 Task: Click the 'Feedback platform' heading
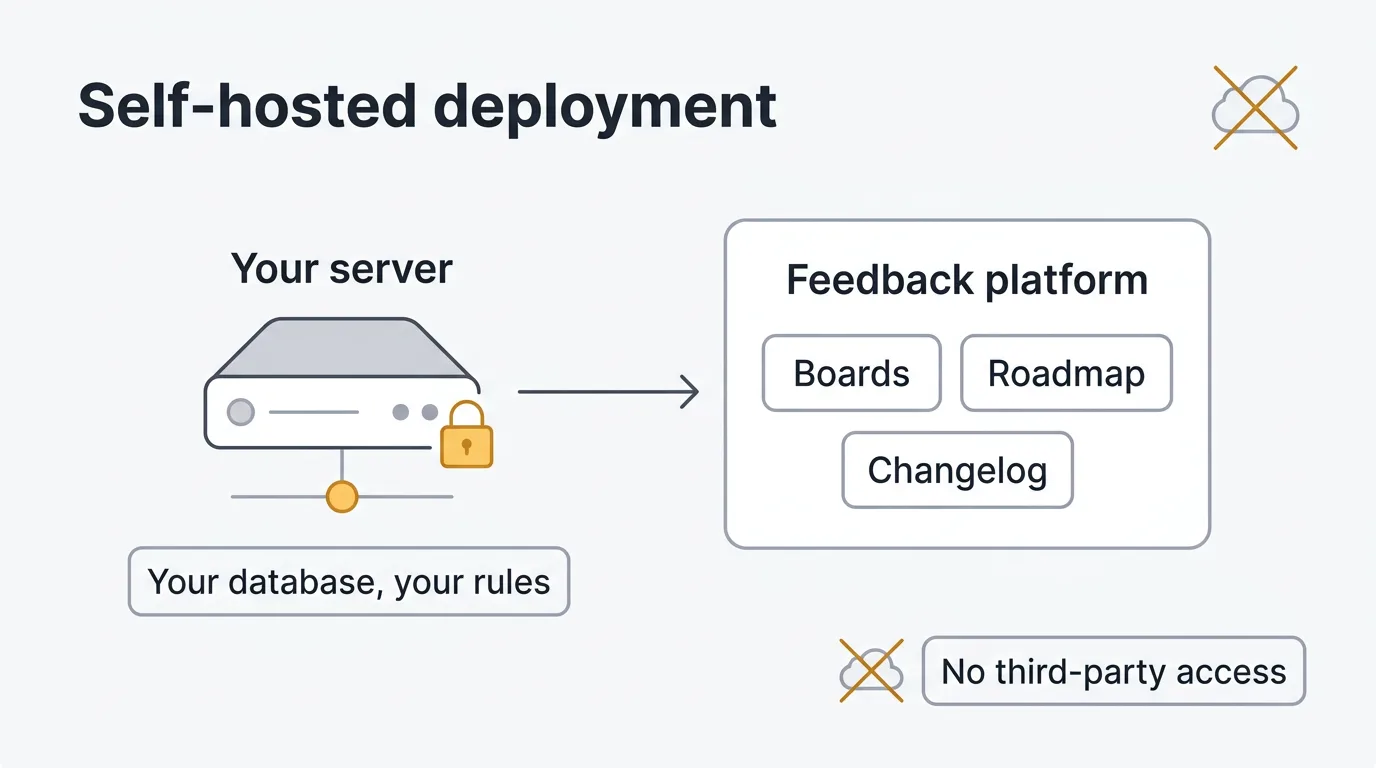point(966,280)
